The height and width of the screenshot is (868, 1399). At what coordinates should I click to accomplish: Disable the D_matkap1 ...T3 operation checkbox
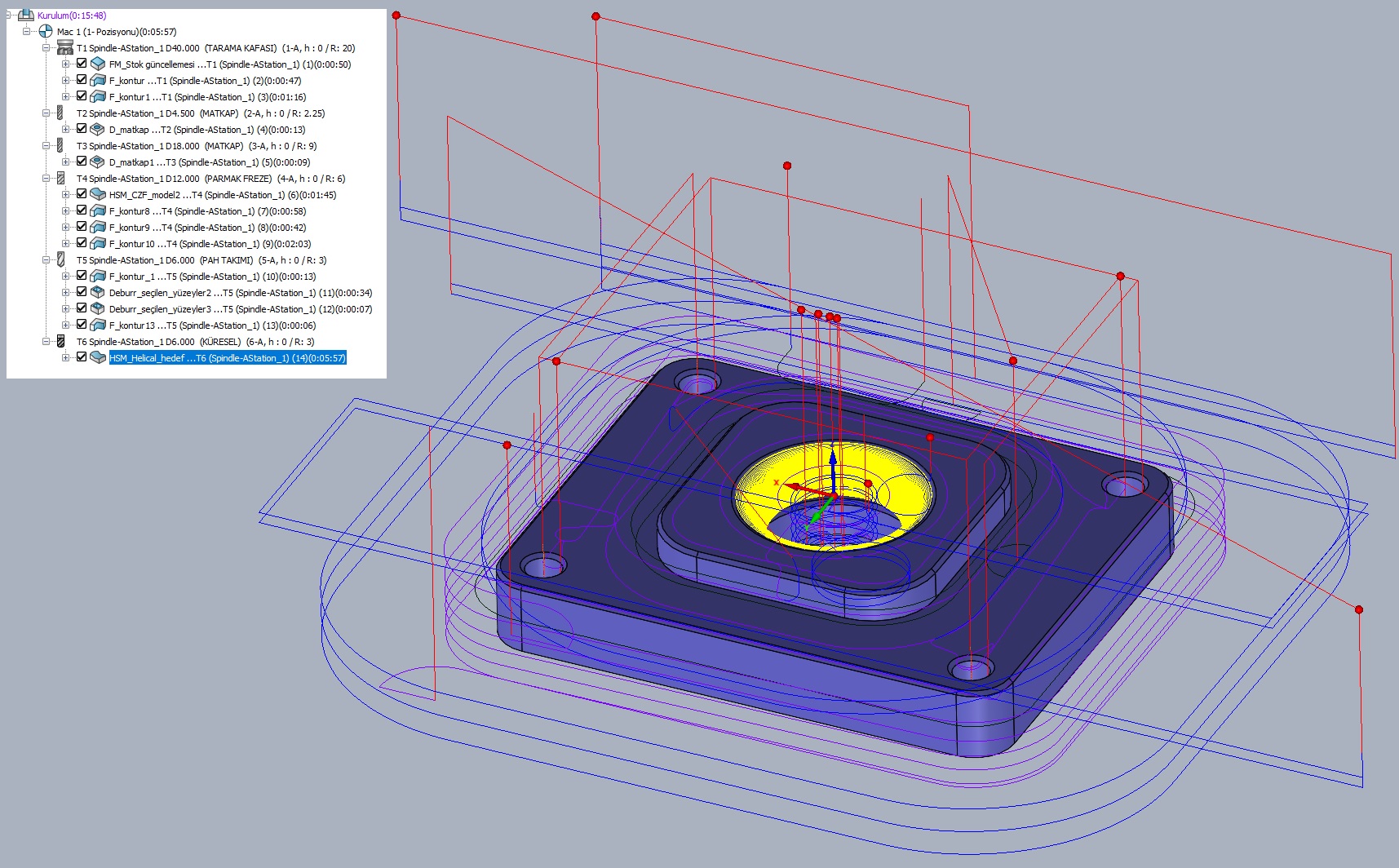pos(82,162)
